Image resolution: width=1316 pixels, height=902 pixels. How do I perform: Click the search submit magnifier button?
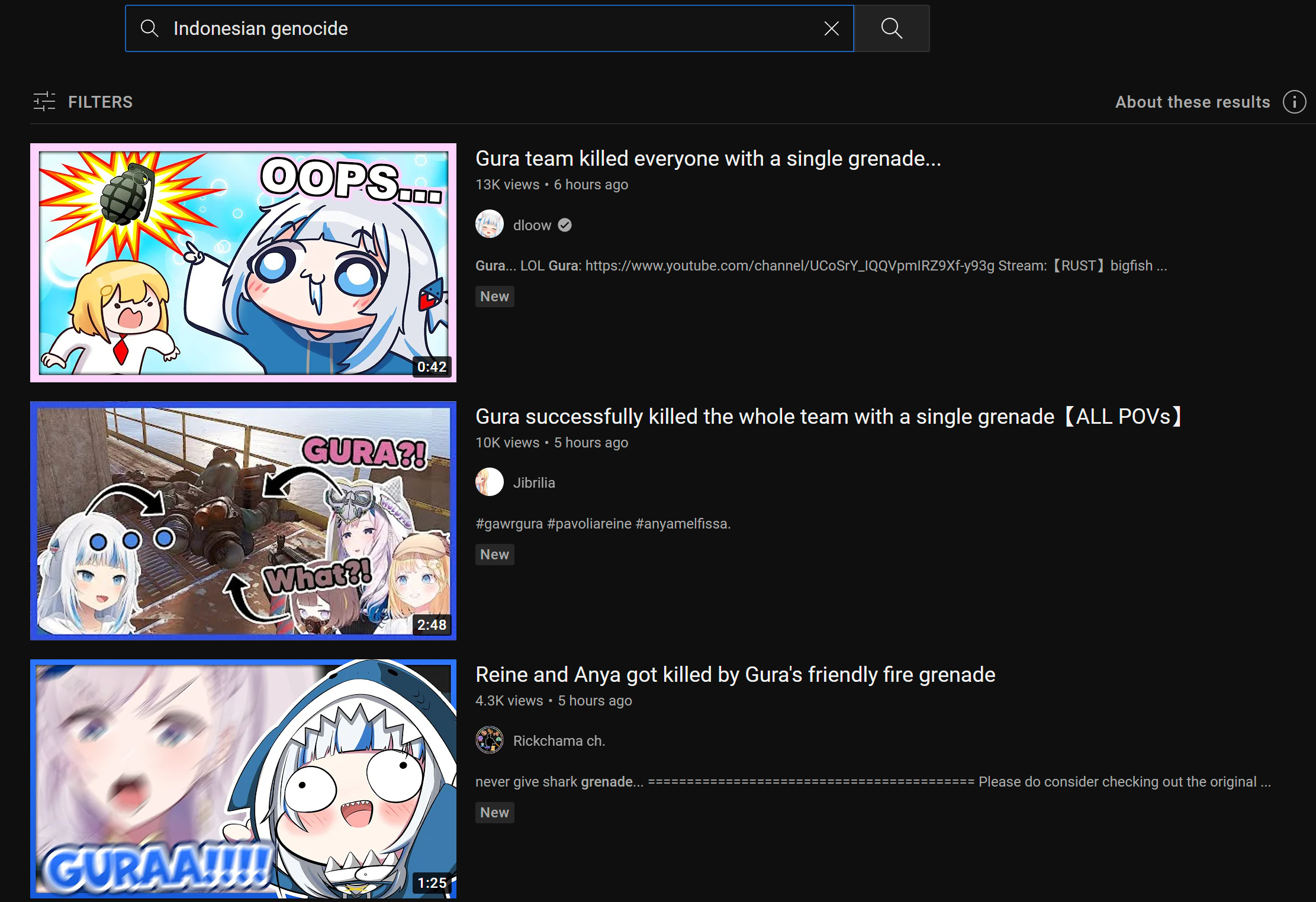click(892, 28)
